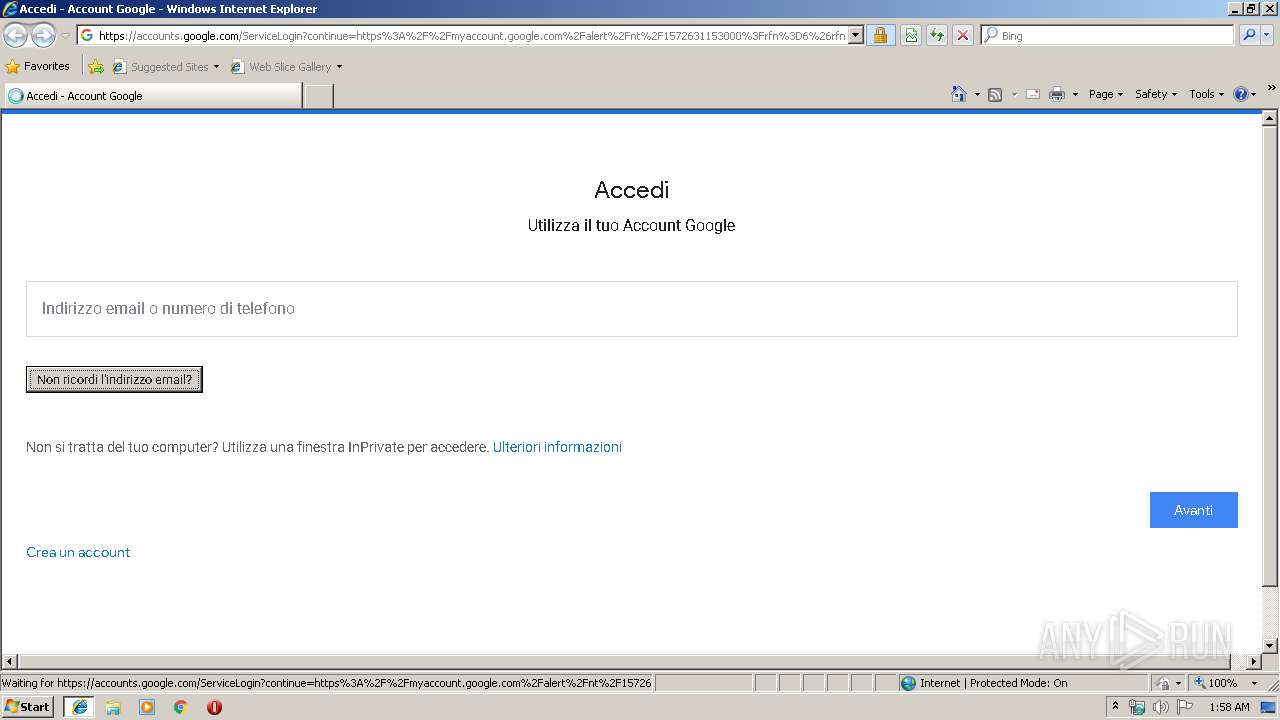Click the URL address bar field

471,36
